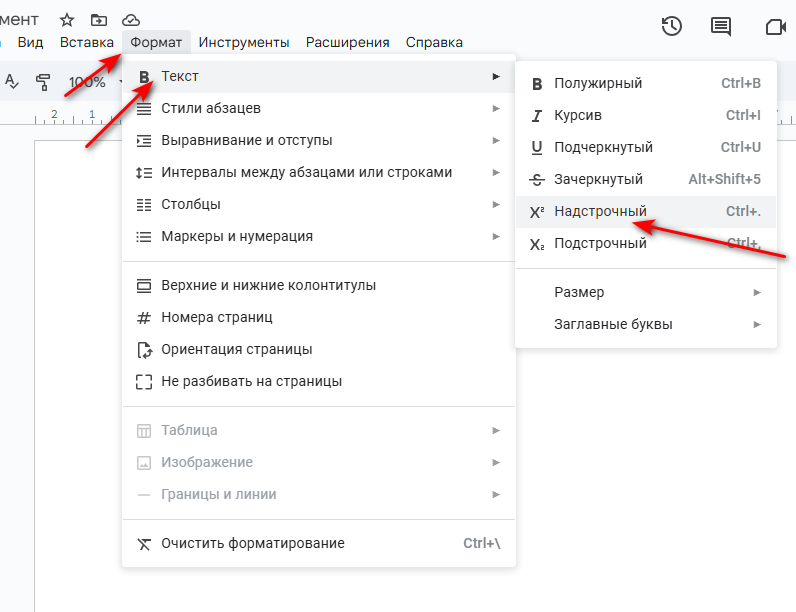This screenshot has height=612, width=796.
Task: Check the cloud save status icon
Action: tap(131, 20)
